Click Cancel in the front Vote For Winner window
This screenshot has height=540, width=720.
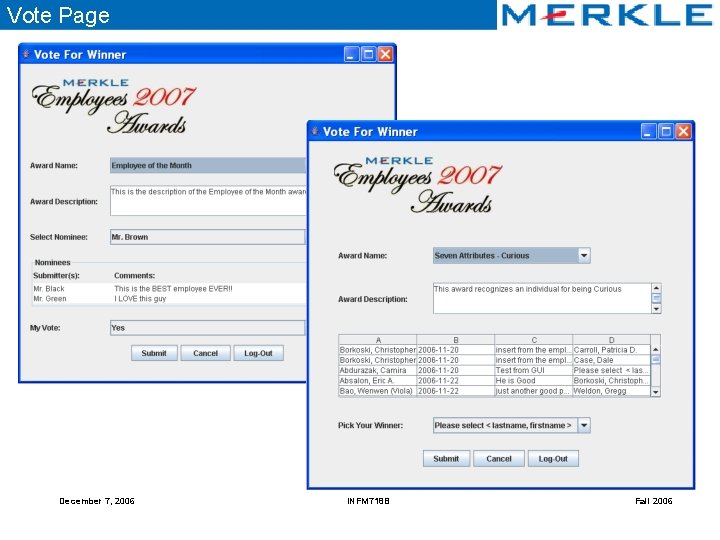tap(499, 459)
